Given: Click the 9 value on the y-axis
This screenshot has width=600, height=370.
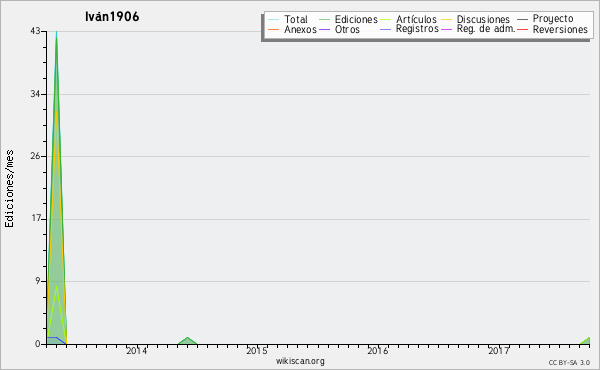Looking at the screenshot, I should click(x=38, y=281).
